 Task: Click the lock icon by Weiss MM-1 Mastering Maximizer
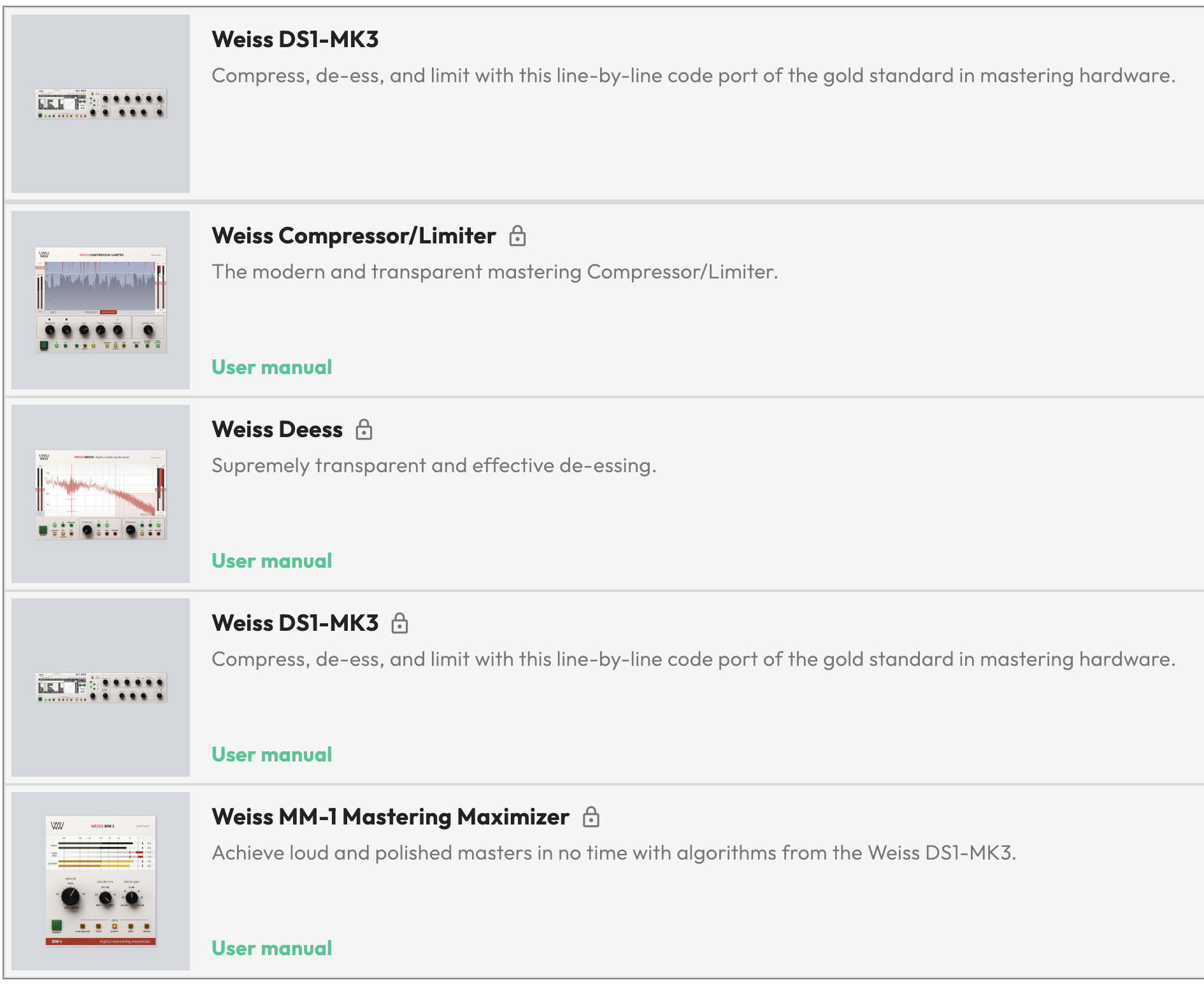click(x=591, y=817)
